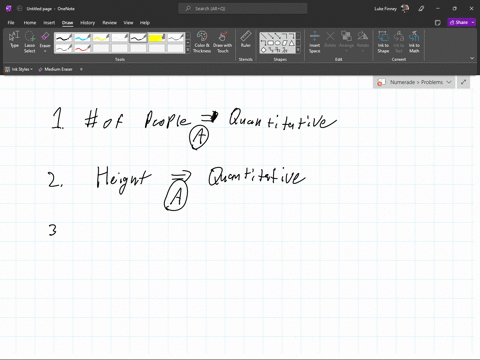Screen dimensions: 480x360
Task: Pick the thin yellow highlighter pen
Action: pos(101,38)
